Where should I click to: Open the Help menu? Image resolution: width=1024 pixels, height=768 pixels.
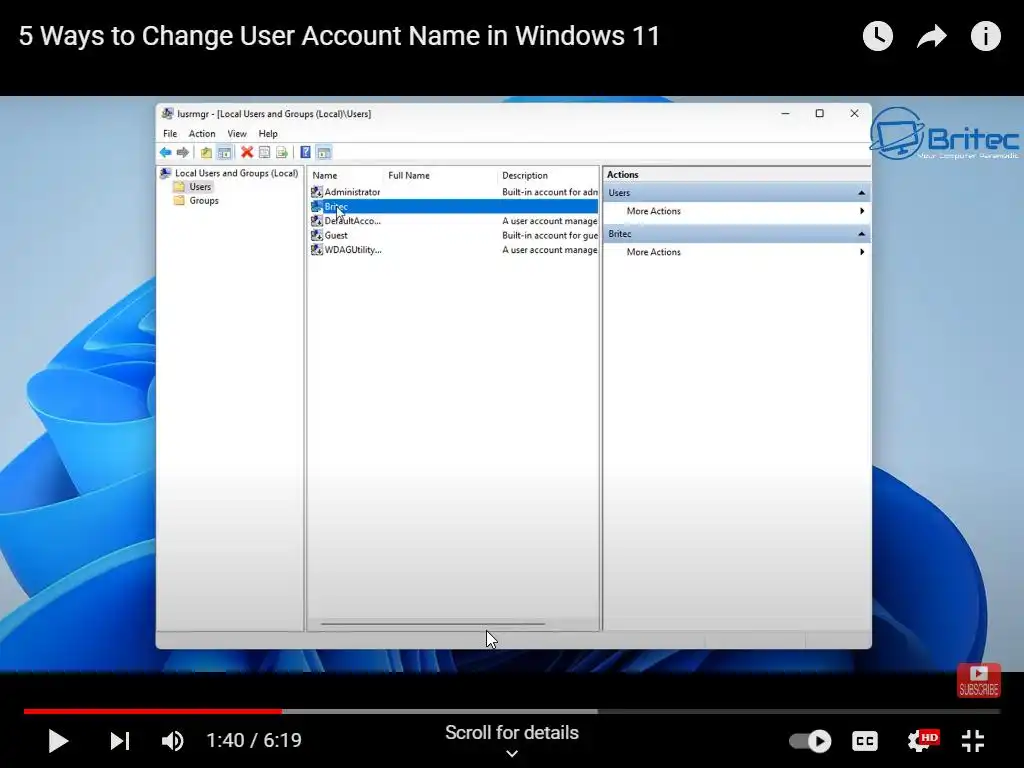point(268,133)
